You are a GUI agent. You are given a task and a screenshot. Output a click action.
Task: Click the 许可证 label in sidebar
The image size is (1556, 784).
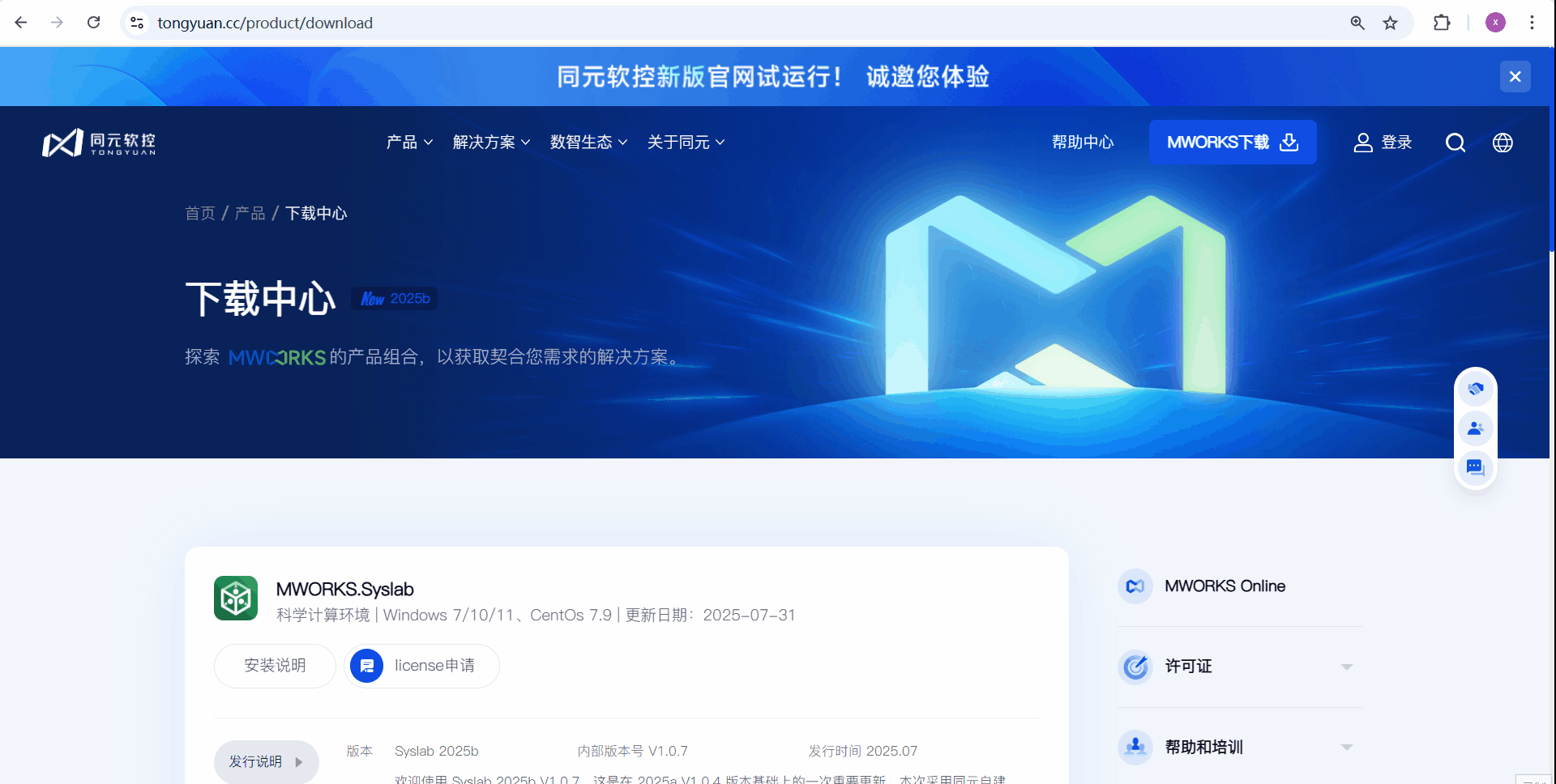(1188, 667)
